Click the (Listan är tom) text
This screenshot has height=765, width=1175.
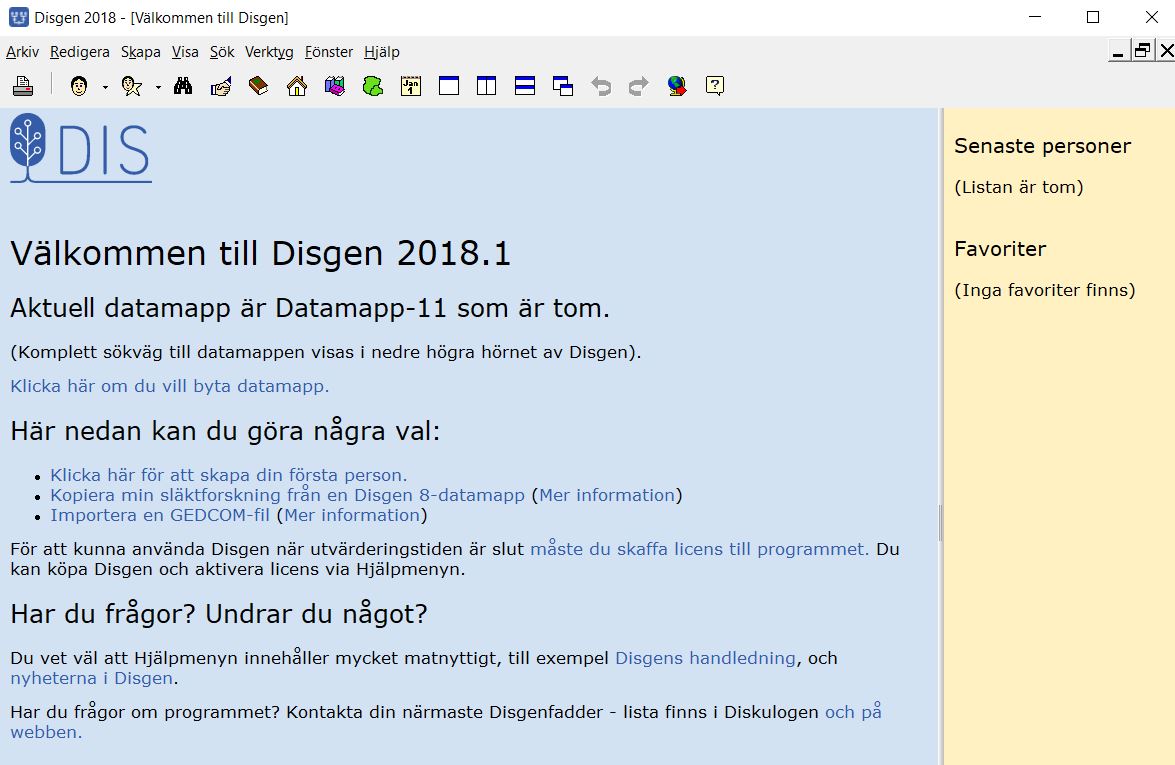[1018, 187]
